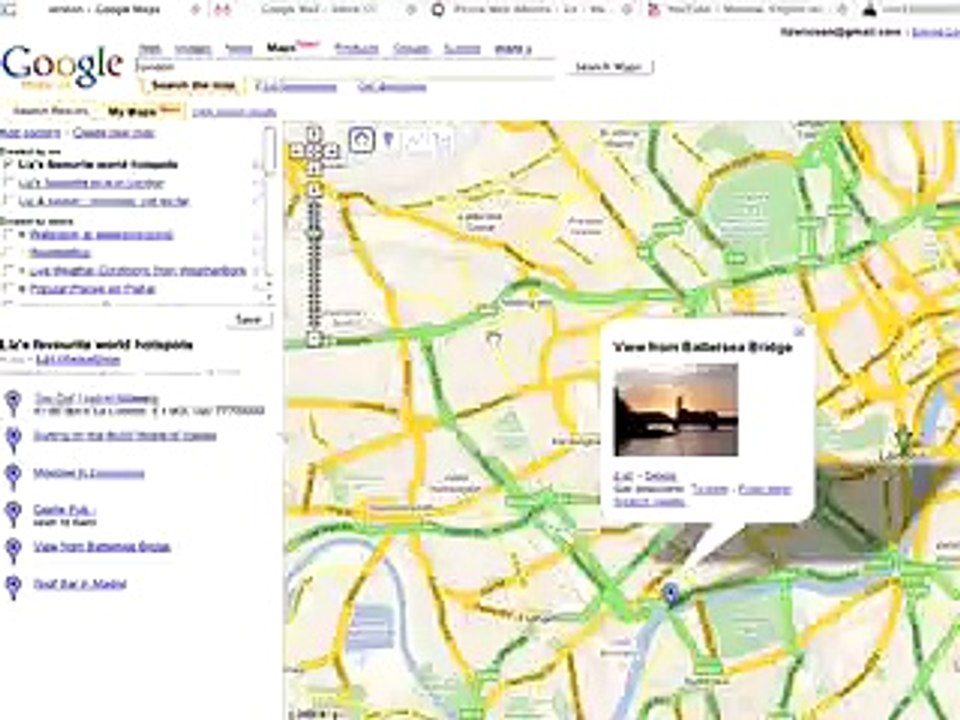Click pin icon beside Roof Bar in Madrid

coord(13,587)
